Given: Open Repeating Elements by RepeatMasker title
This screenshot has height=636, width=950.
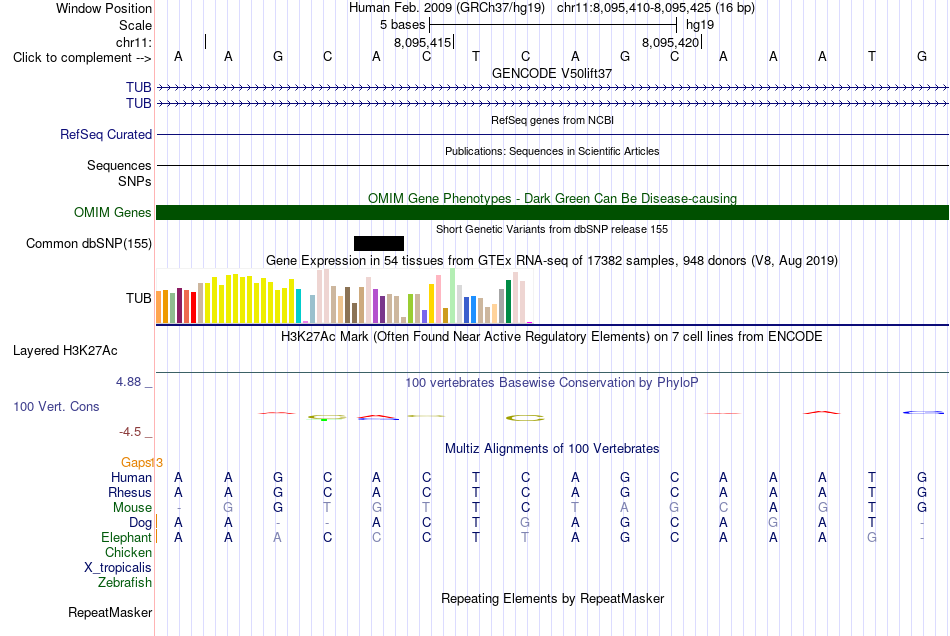Looking at the screenshot, I should coord(552,599).
